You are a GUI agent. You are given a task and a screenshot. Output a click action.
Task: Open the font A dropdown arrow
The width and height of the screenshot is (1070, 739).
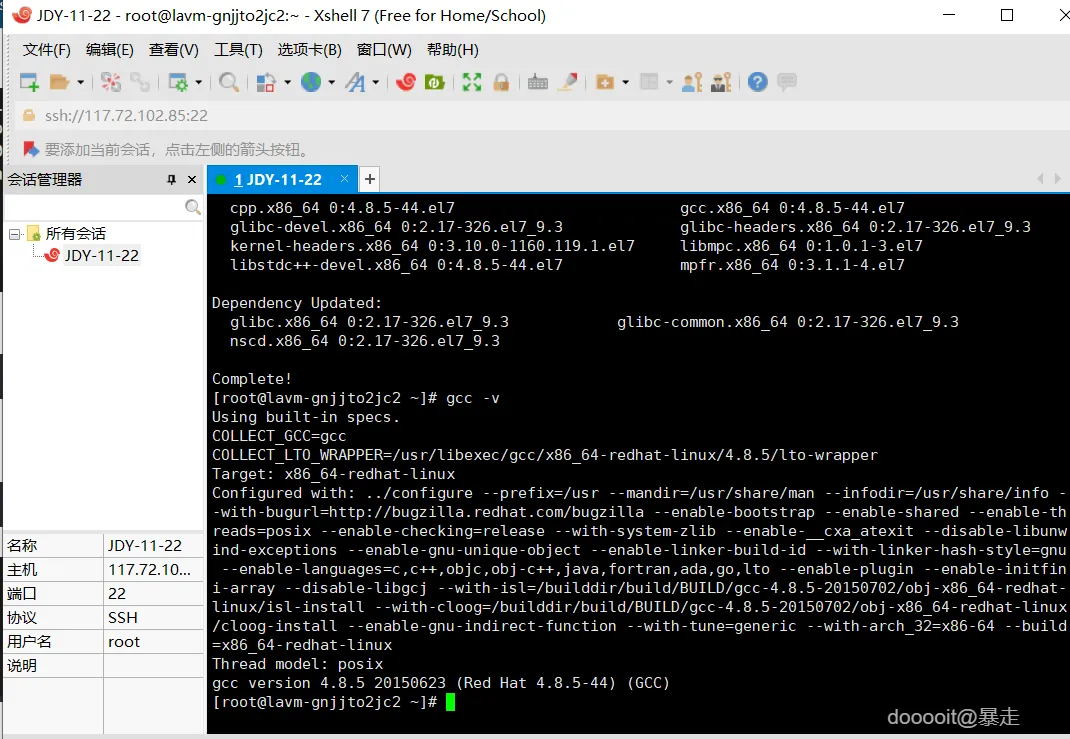click(x=375, y=83)
